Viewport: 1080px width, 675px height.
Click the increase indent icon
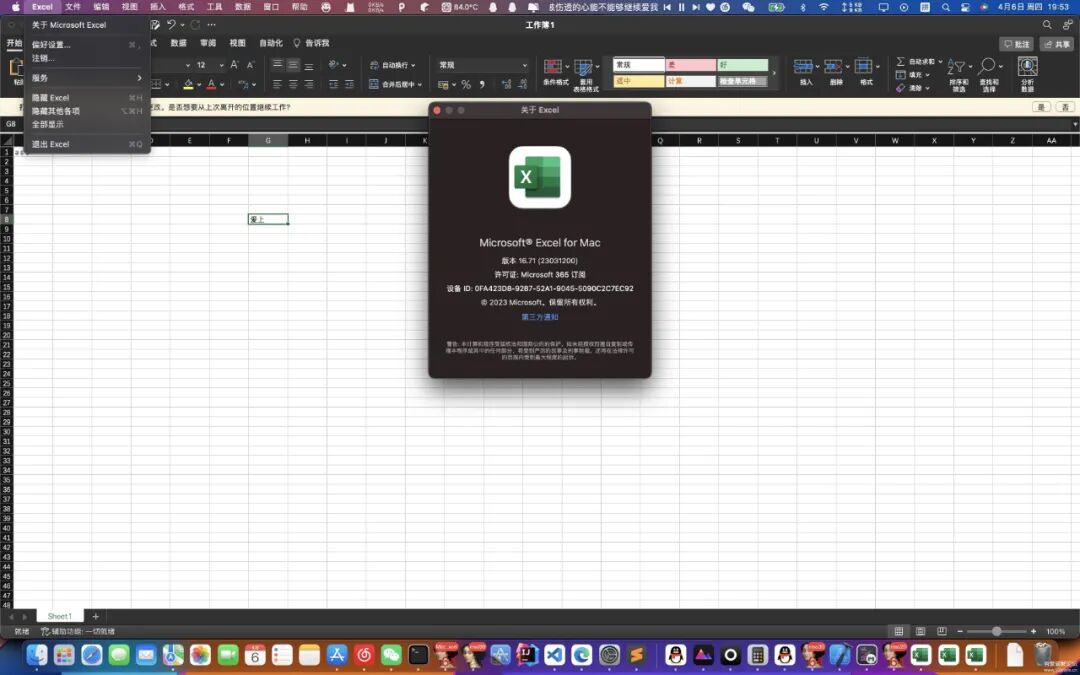coord(349,85)
